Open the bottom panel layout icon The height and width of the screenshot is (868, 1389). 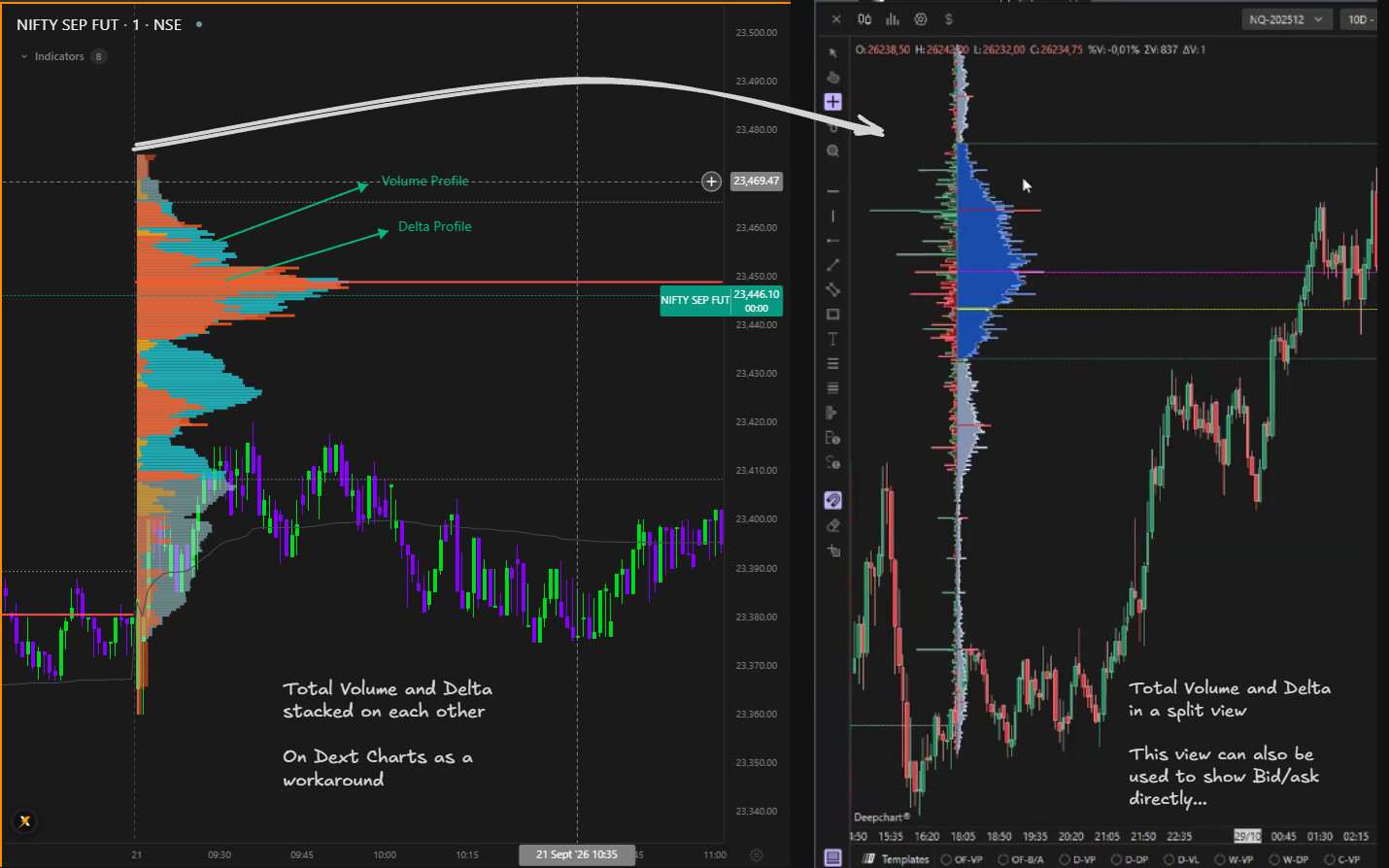pos(832,857)
